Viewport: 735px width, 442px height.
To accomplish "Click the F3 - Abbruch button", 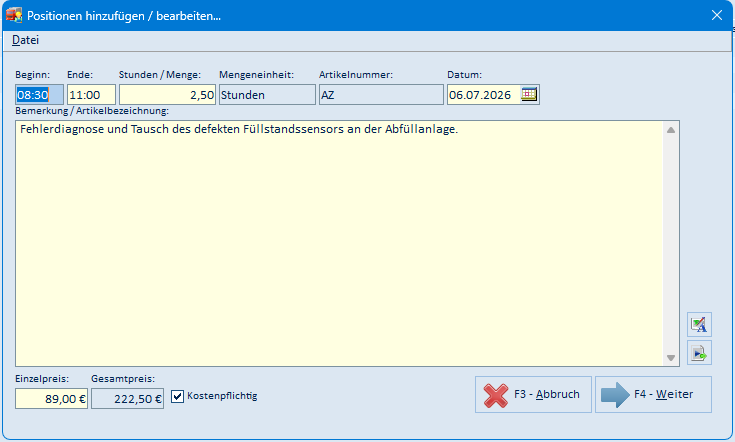I will [533, 395].
